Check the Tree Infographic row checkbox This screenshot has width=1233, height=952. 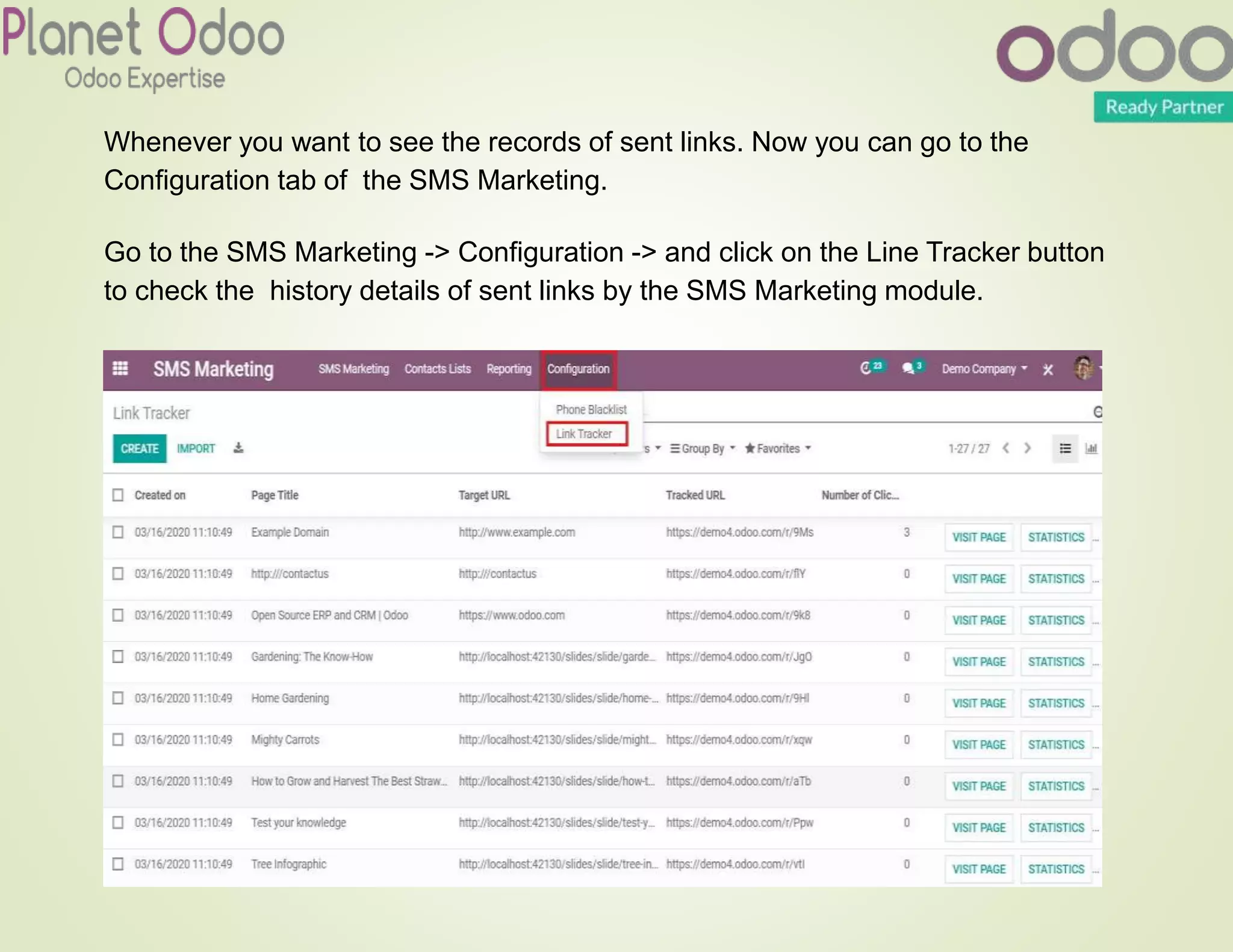[118, 864]
